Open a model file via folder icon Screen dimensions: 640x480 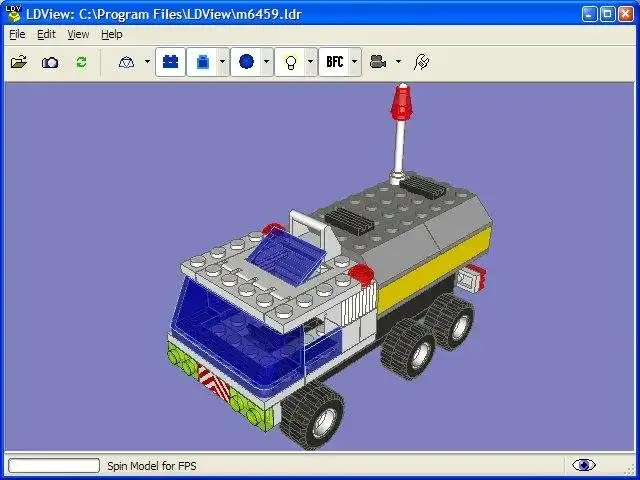point(19,62)
